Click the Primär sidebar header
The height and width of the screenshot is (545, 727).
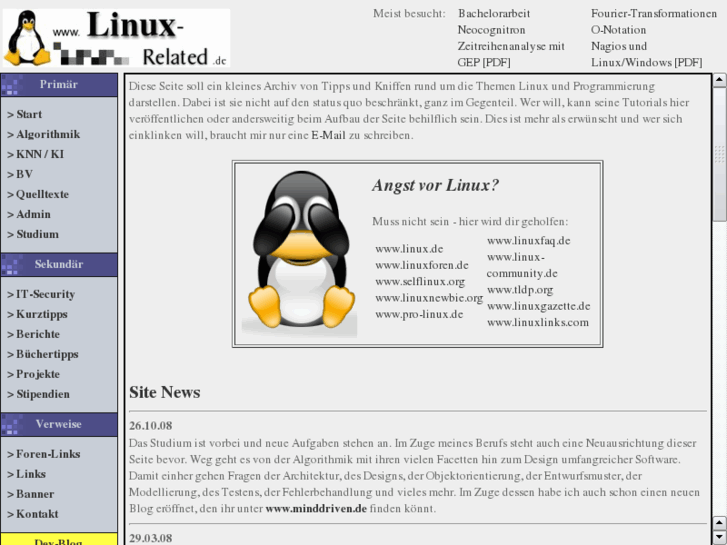tap(59, 84)
